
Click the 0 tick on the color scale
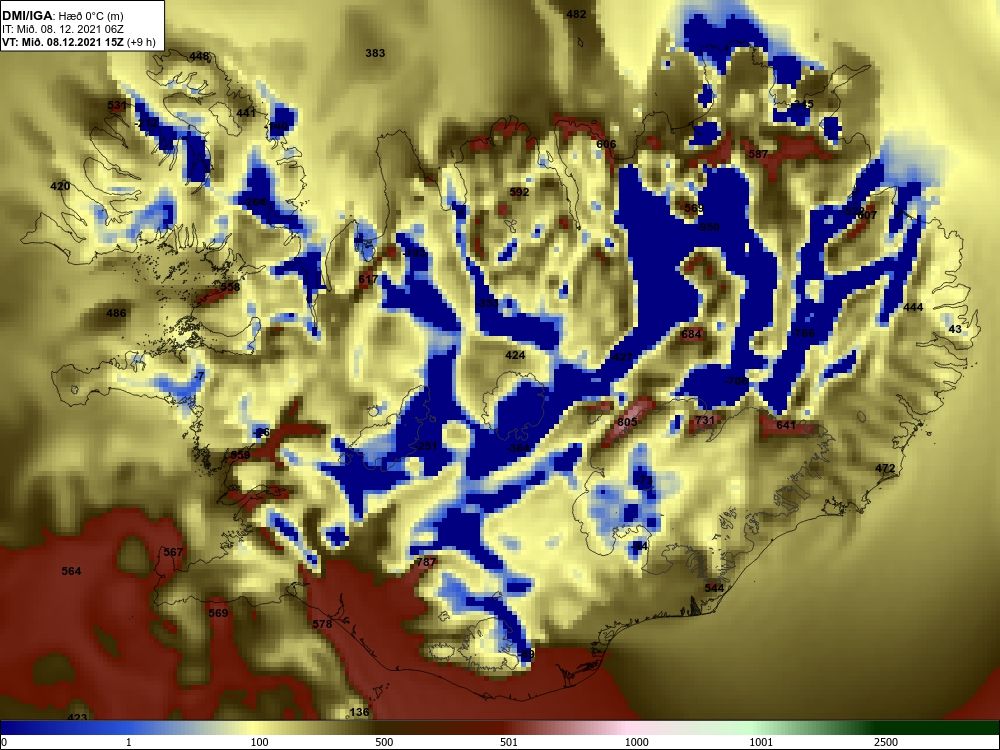point(4,742)
